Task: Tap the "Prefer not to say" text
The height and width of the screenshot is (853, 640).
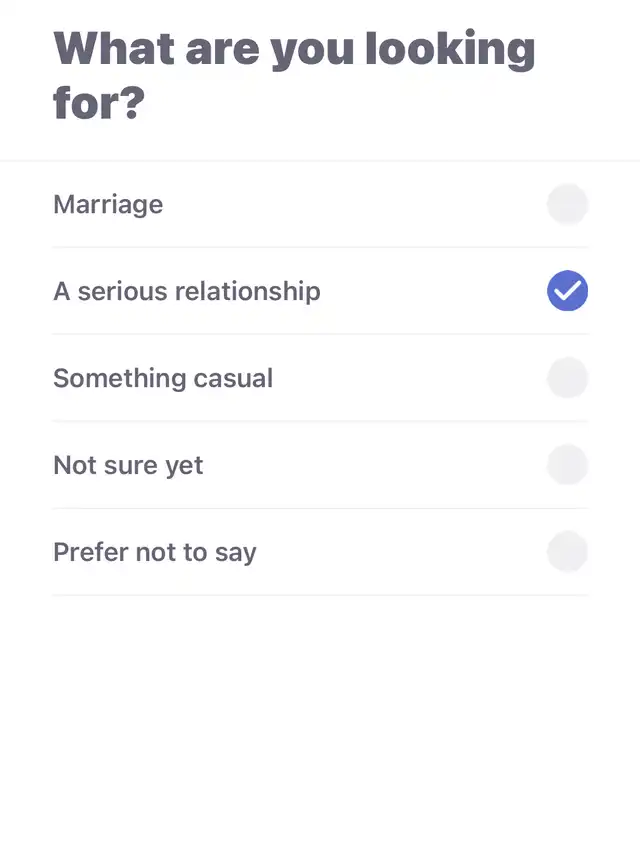Action: pyautogui.click(x=155, y=552)
